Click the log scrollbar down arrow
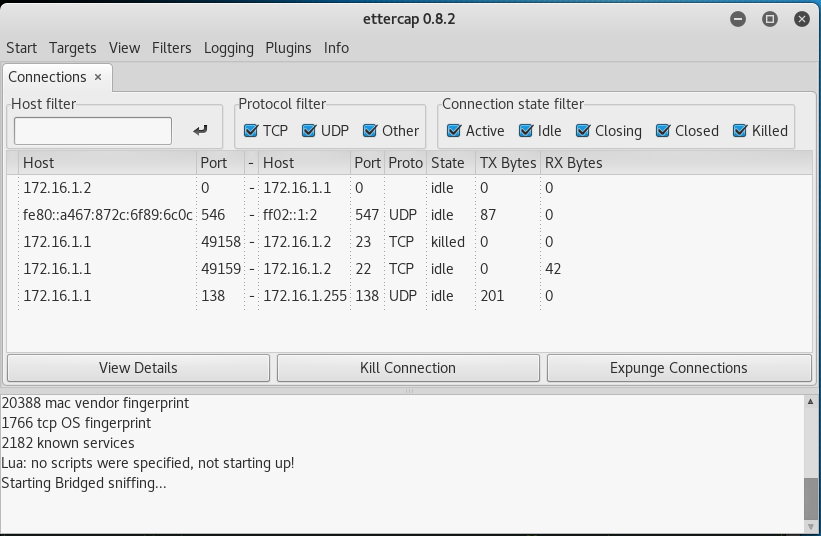 click(x=810, y=527)
